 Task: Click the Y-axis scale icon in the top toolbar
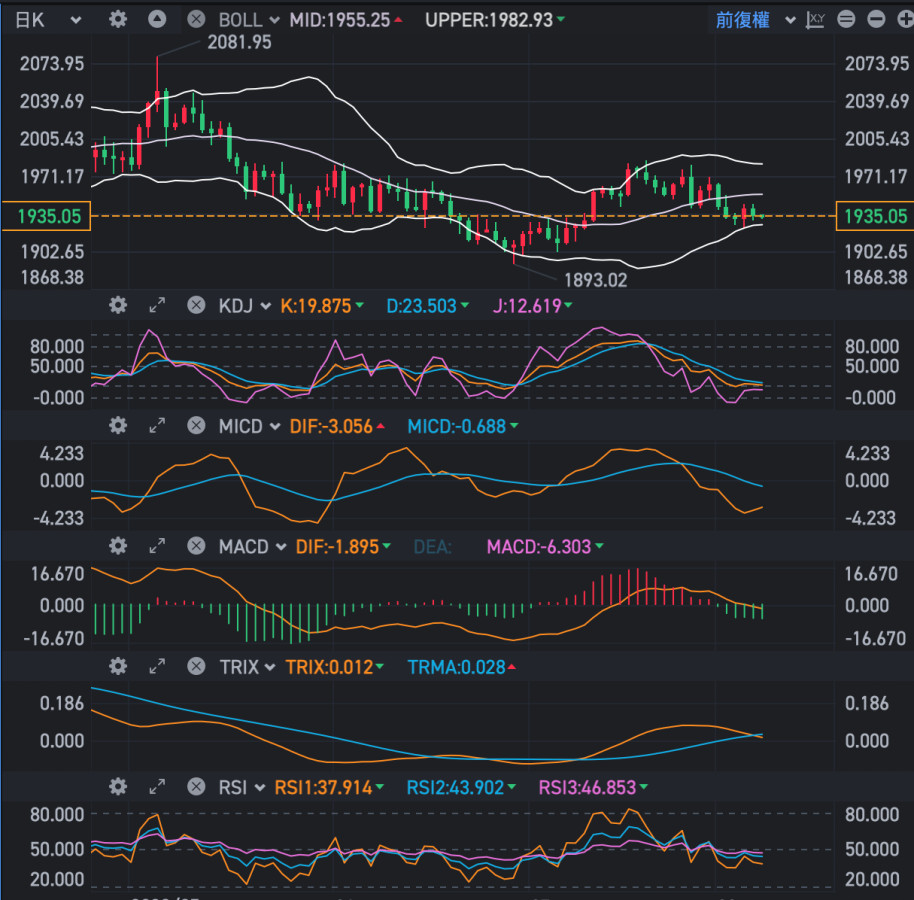[817, 19]
